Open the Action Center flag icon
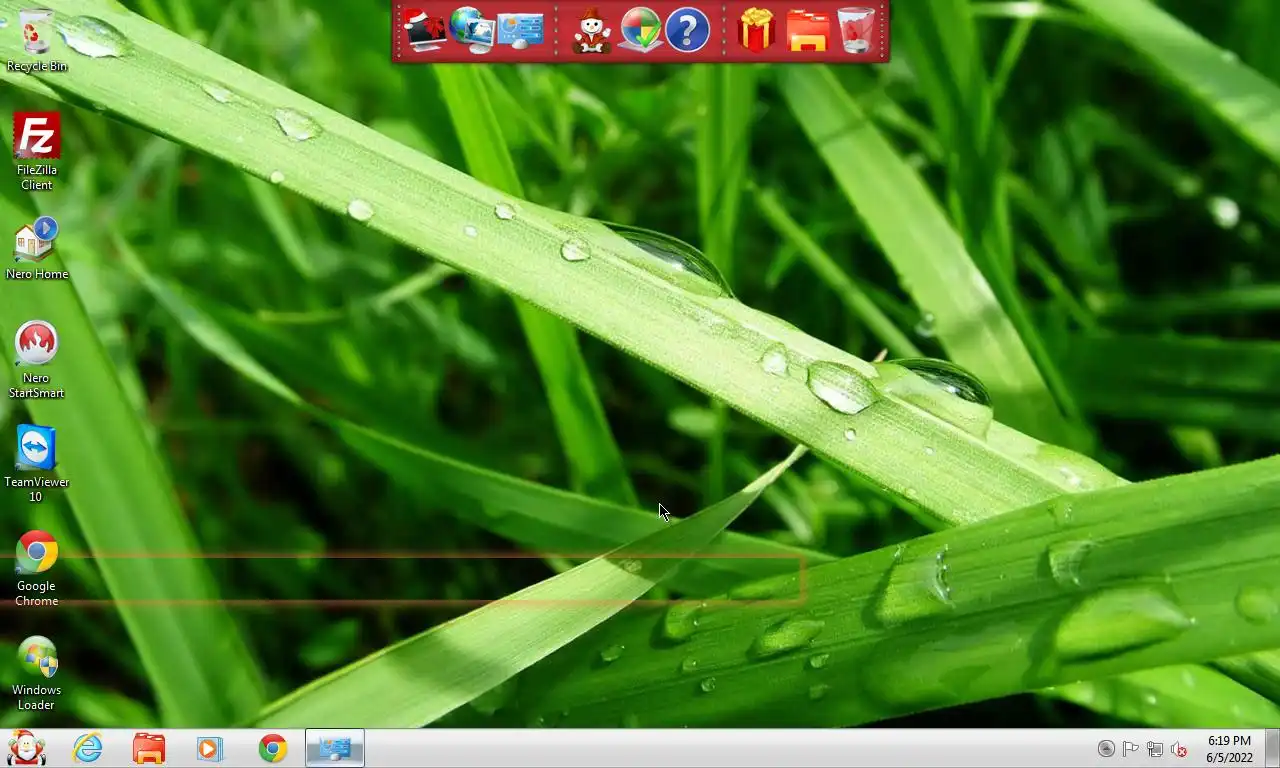Screen dimensions: 1280x768 (1130, 749)
